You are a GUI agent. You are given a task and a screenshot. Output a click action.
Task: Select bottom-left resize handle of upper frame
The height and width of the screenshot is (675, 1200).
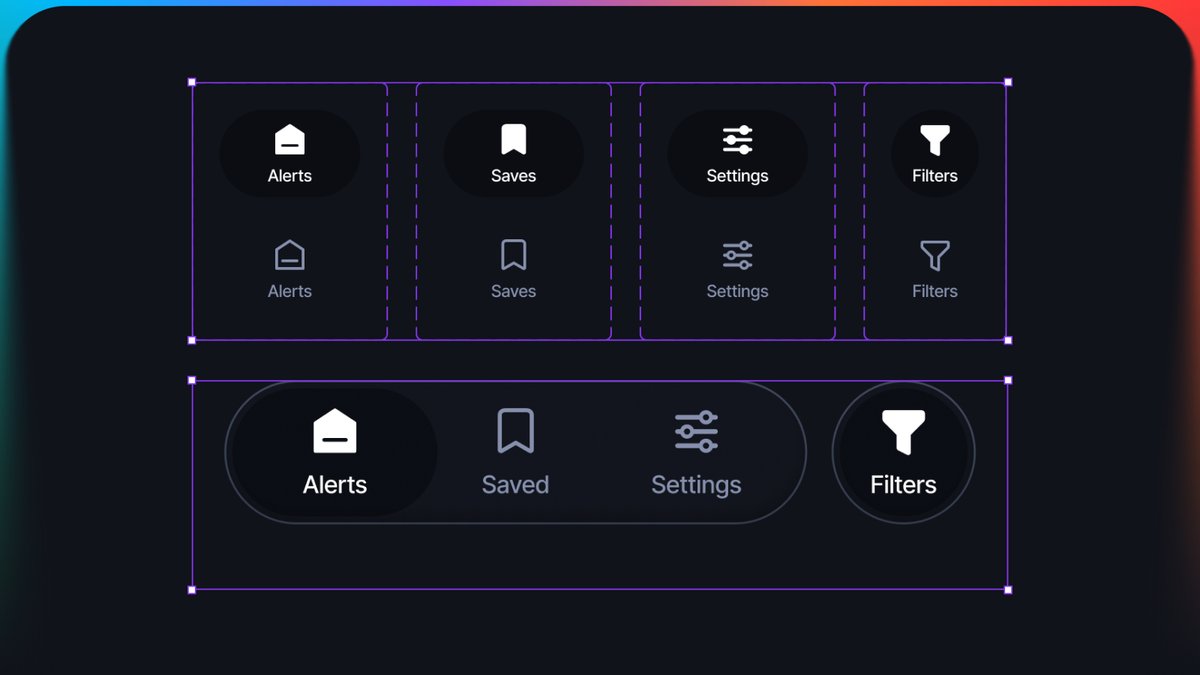click(192, 340)
